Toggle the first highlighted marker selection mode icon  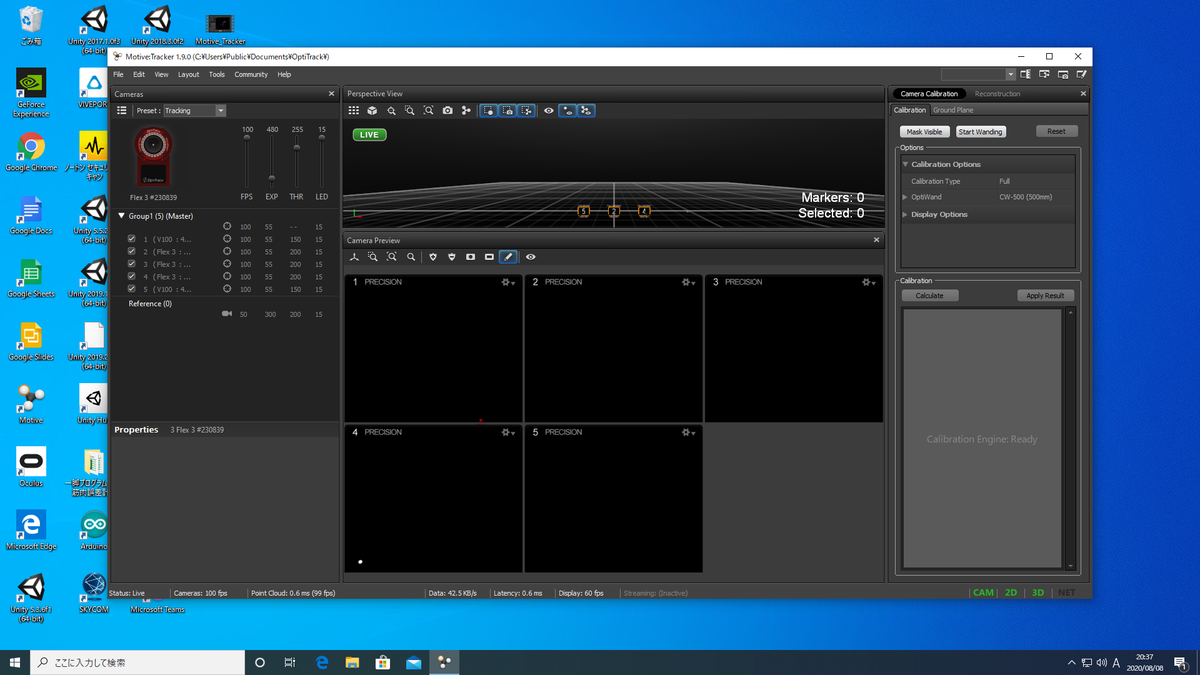[489, 111]
